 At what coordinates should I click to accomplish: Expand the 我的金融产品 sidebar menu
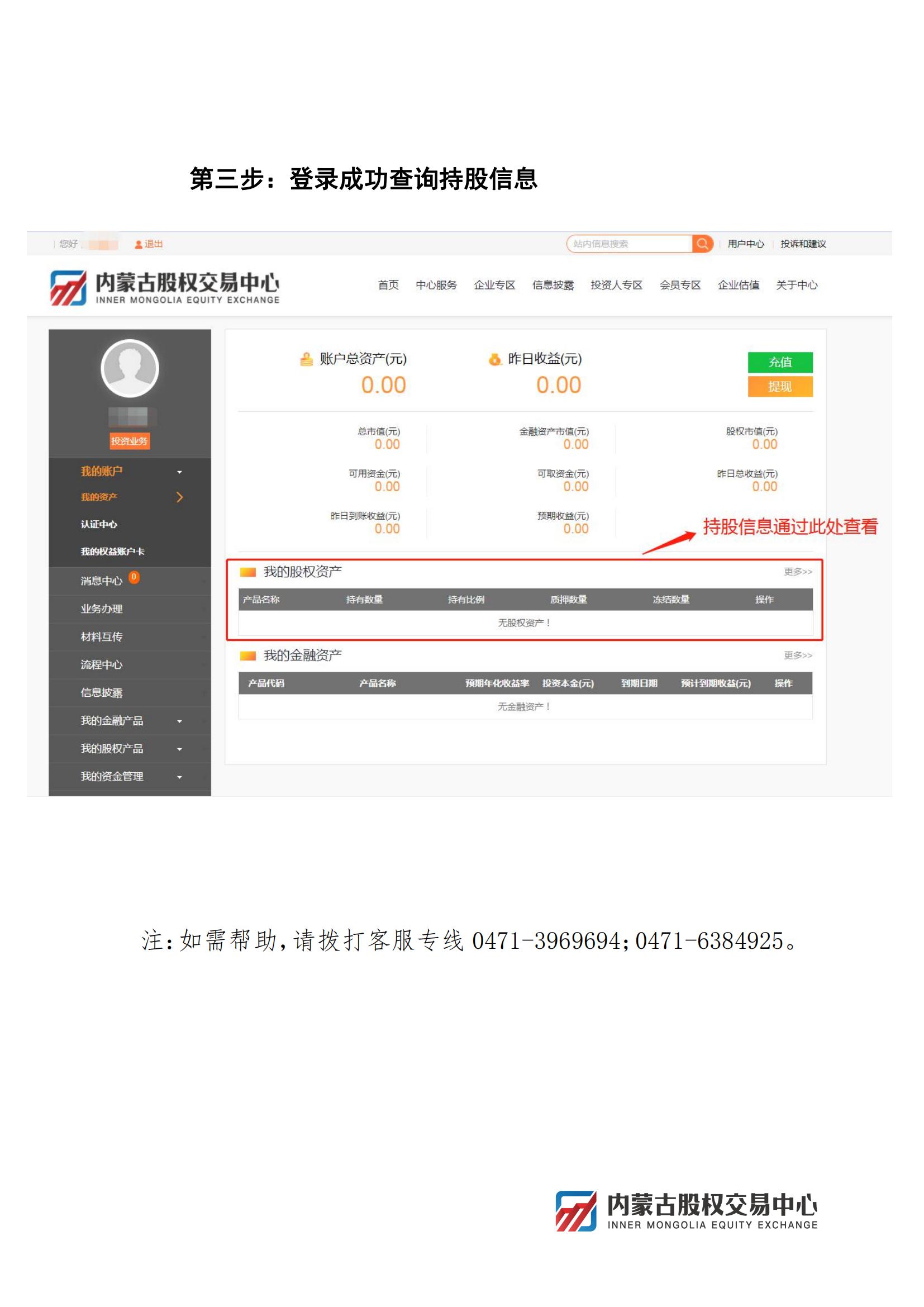click(x=179, y=721)
